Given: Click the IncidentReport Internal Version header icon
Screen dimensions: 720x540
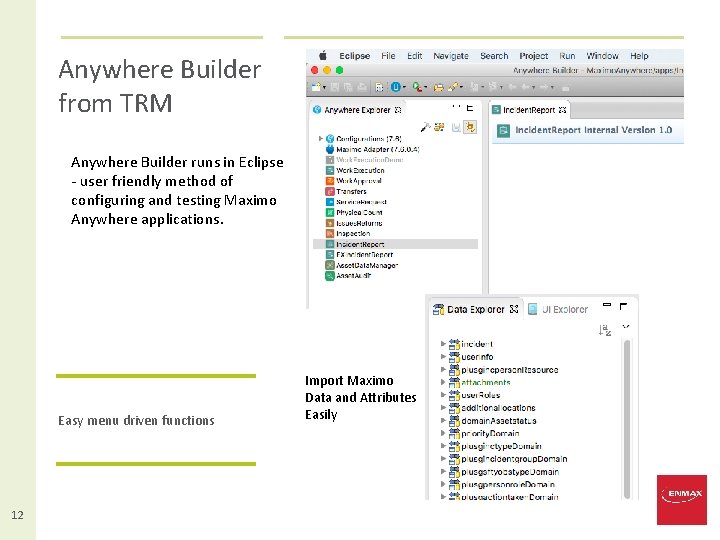Looking at the screenshot, I should [503, 130].
